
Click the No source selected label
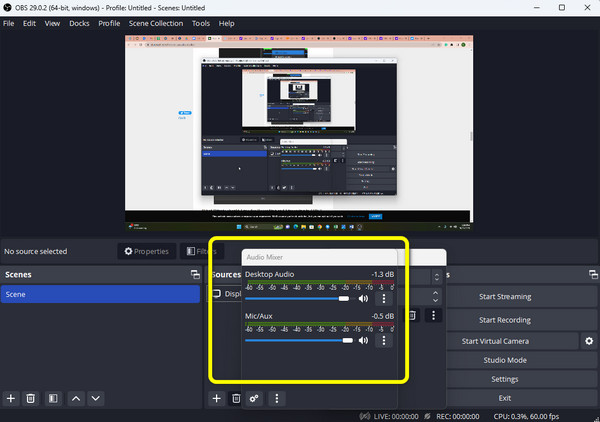pos(36,251)
